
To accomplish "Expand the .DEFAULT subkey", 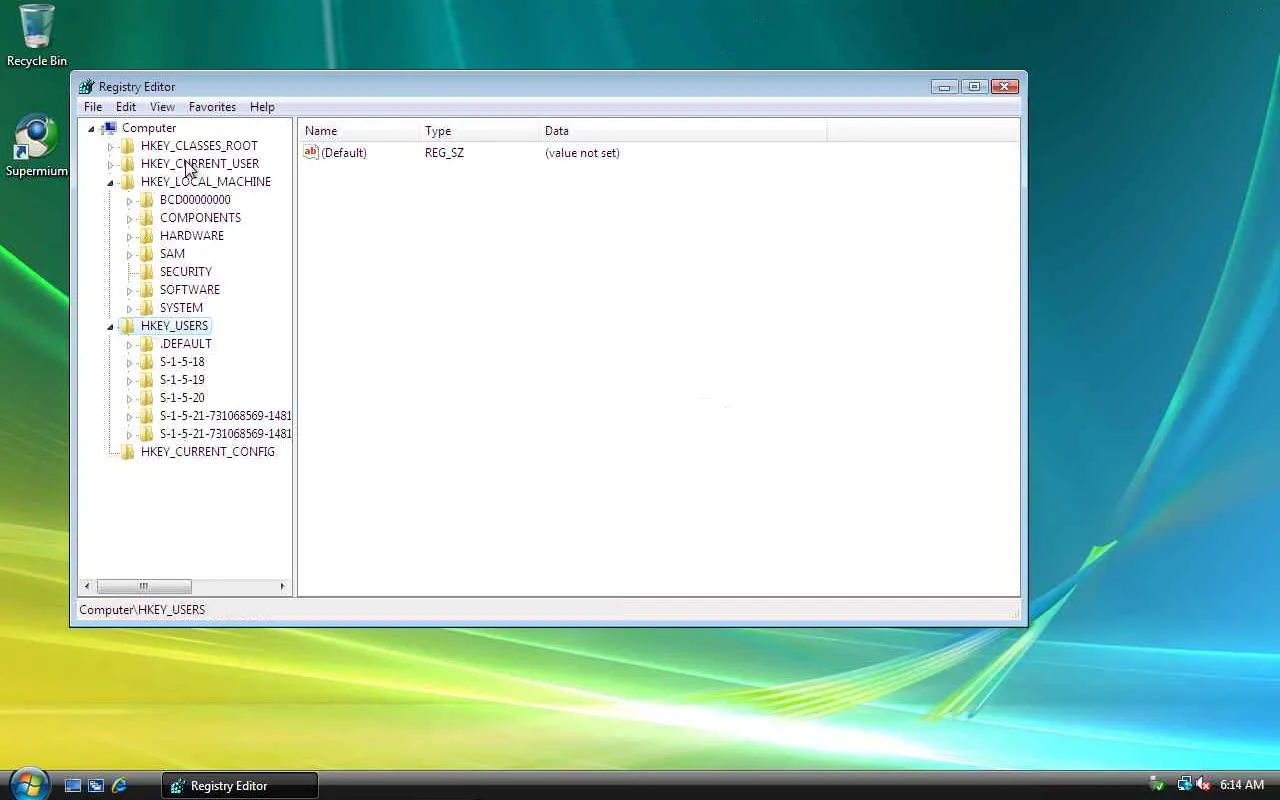I will pos(129,344).
